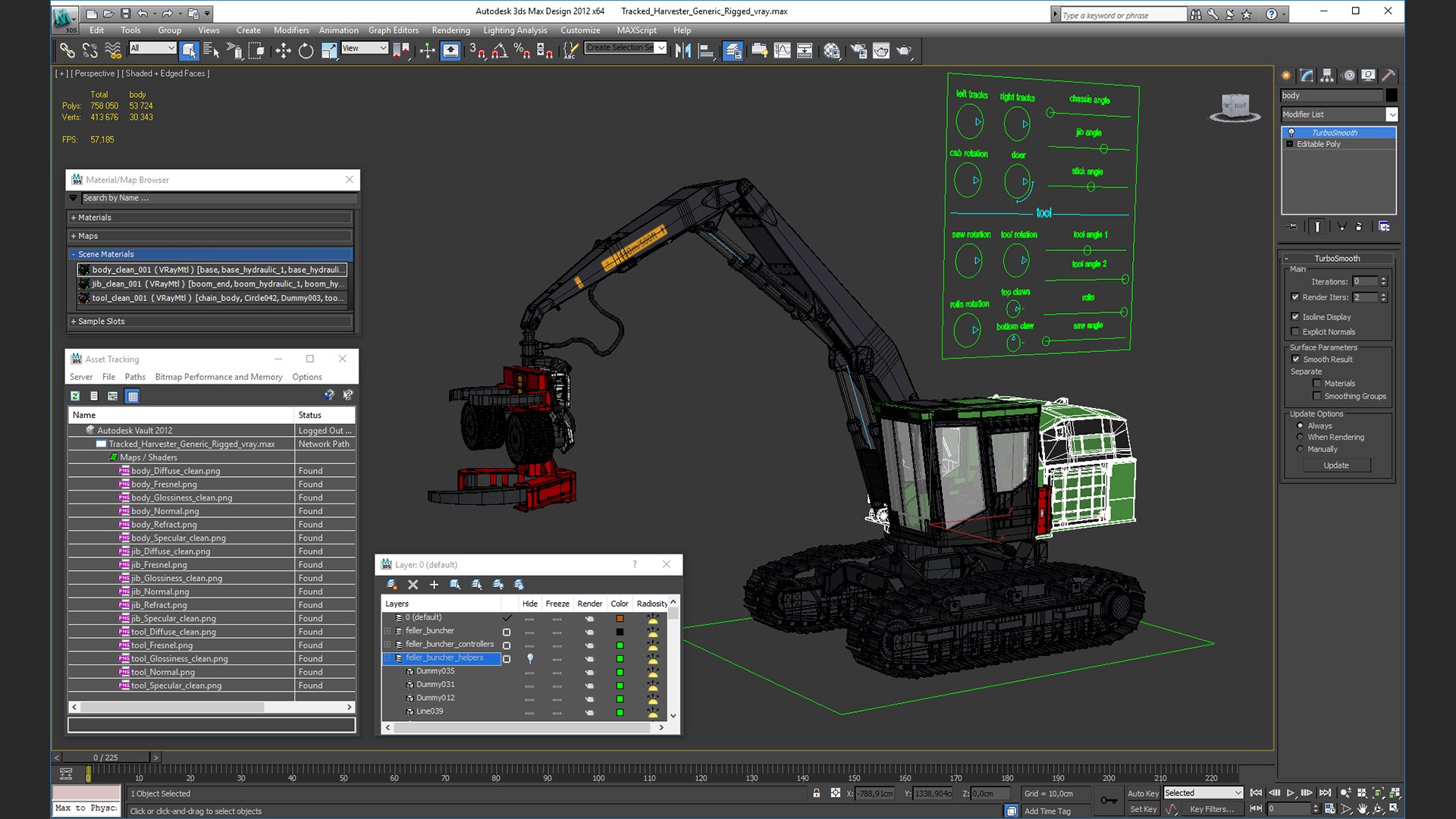This screenshot has height=819, width=1456.
Task: Open the Rendering menu
Action: click(450, 30)
